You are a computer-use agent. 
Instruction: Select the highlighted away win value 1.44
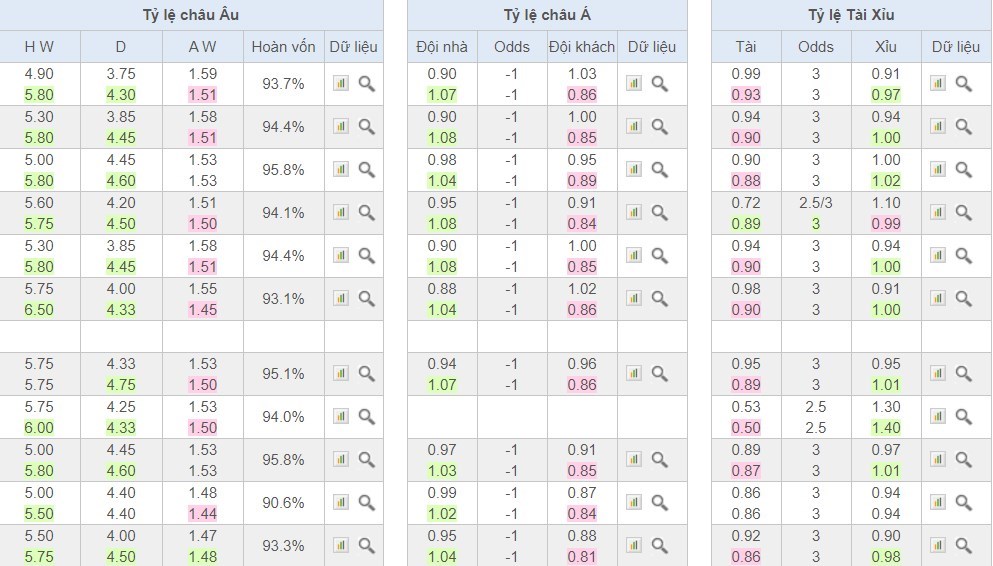click(x=203, y=513)
